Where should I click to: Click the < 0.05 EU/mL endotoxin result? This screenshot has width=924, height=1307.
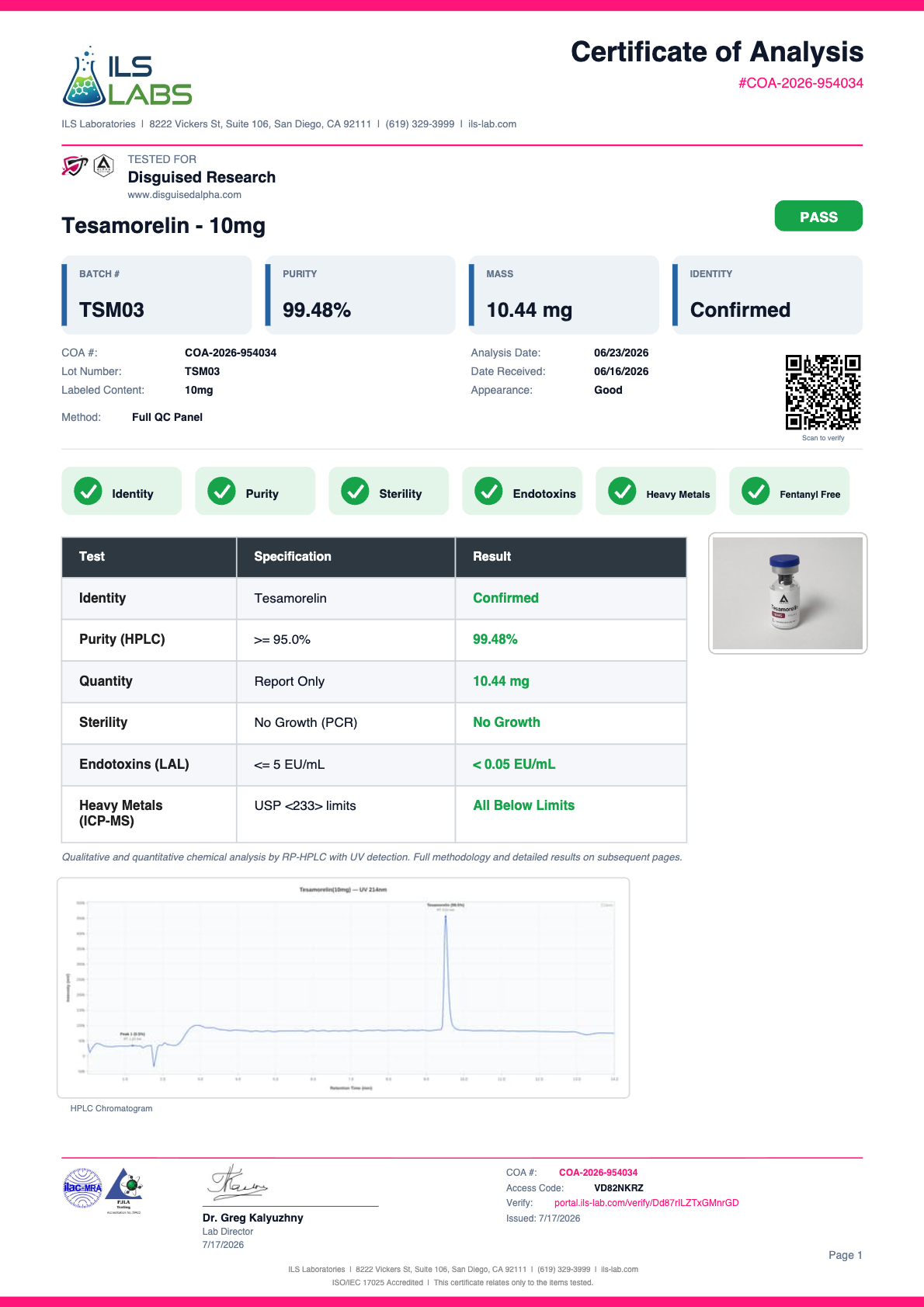(514, 764)
